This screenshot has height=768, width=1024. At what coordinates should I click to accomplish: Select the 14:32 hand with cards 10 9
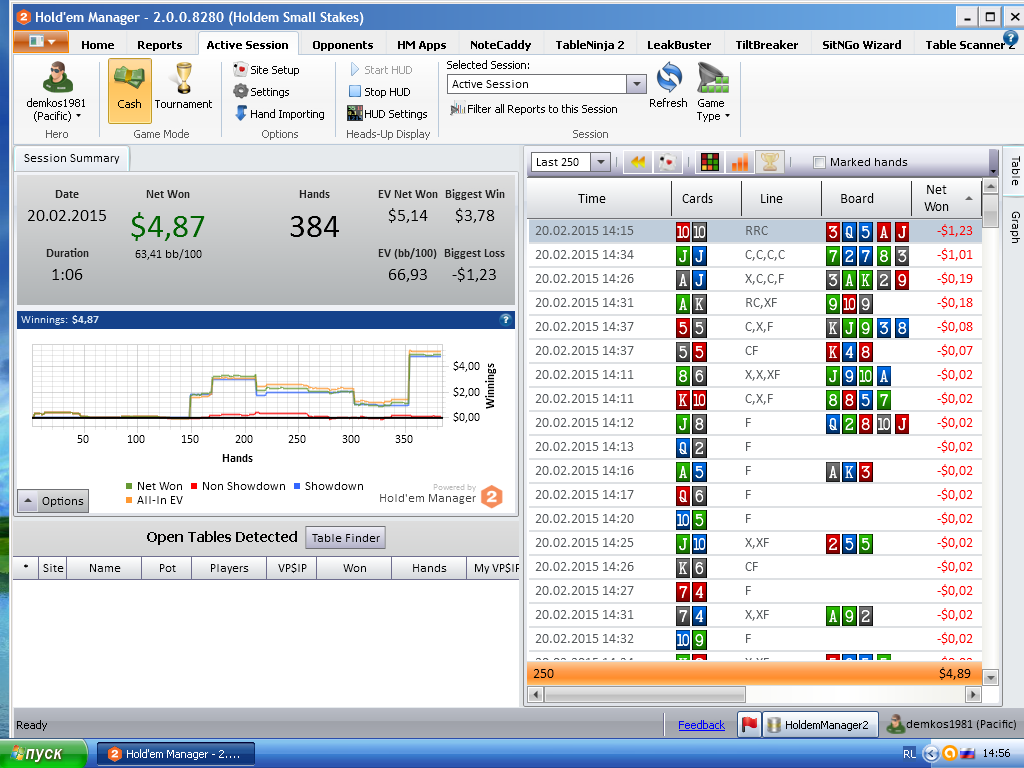coord(754,639)
